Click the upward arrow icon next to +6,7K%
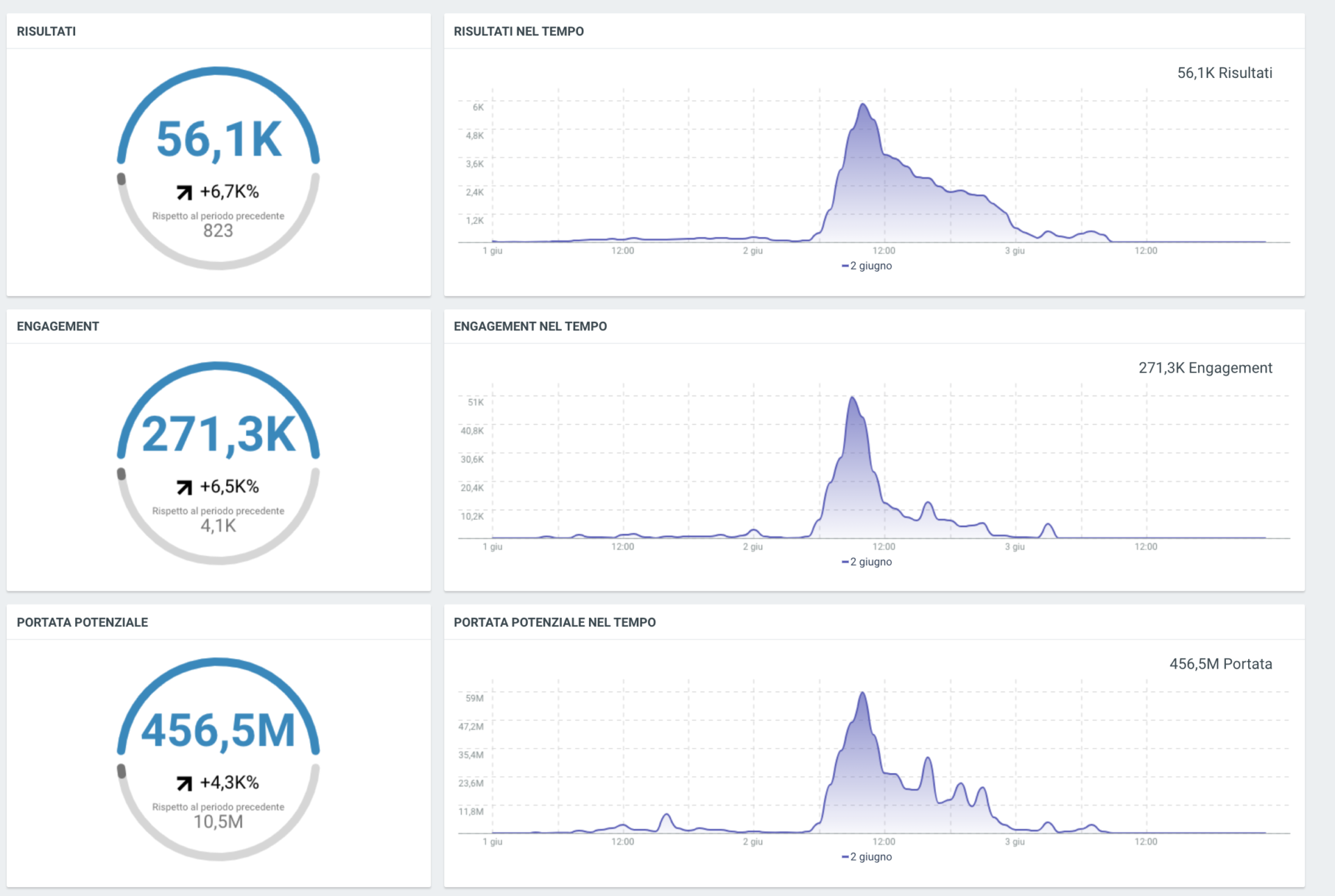1335x896 pixels. [x=184, y=193]
